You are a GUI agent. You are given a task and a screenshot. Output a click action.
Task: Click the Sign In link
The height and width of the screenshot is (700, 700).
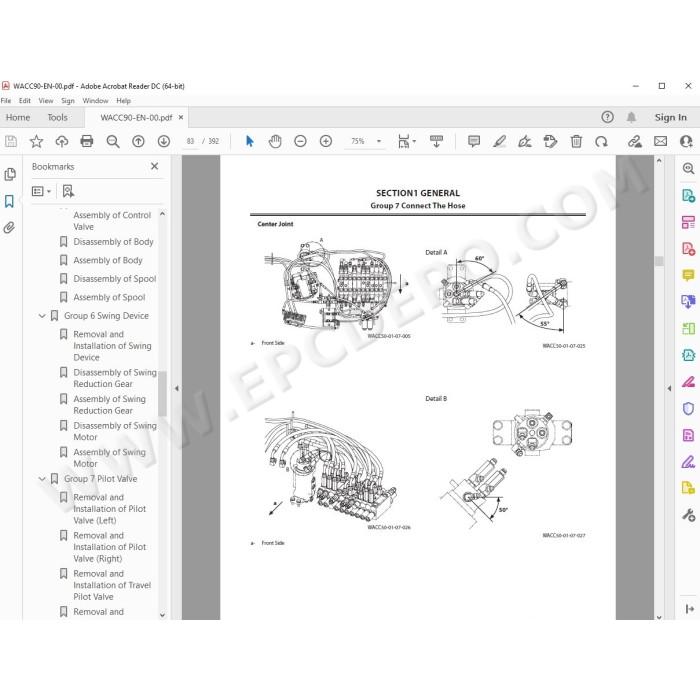click(x=671, y=117)
